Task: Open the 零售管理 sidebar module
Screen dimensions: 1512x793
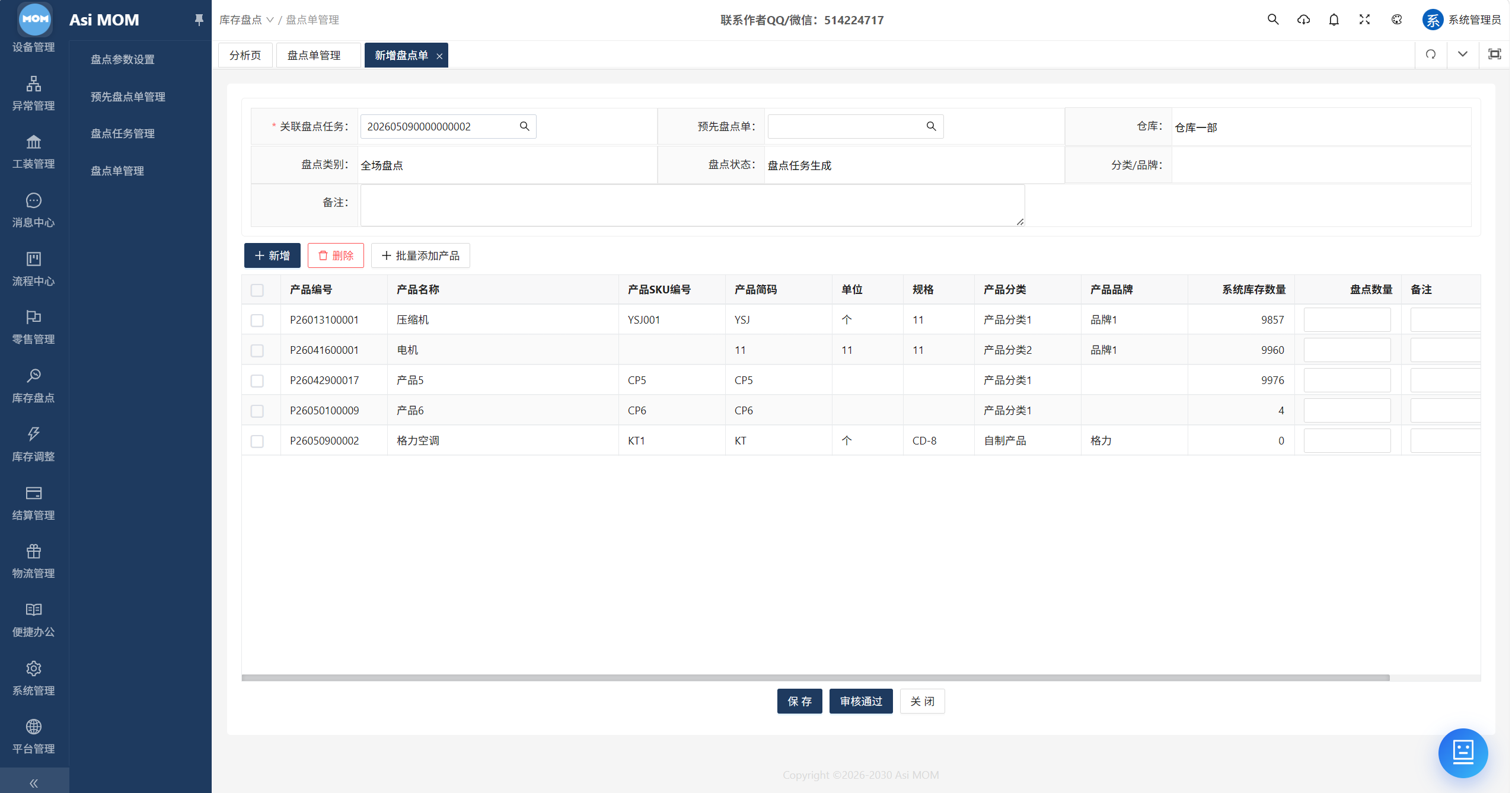Action: (34, 328)
